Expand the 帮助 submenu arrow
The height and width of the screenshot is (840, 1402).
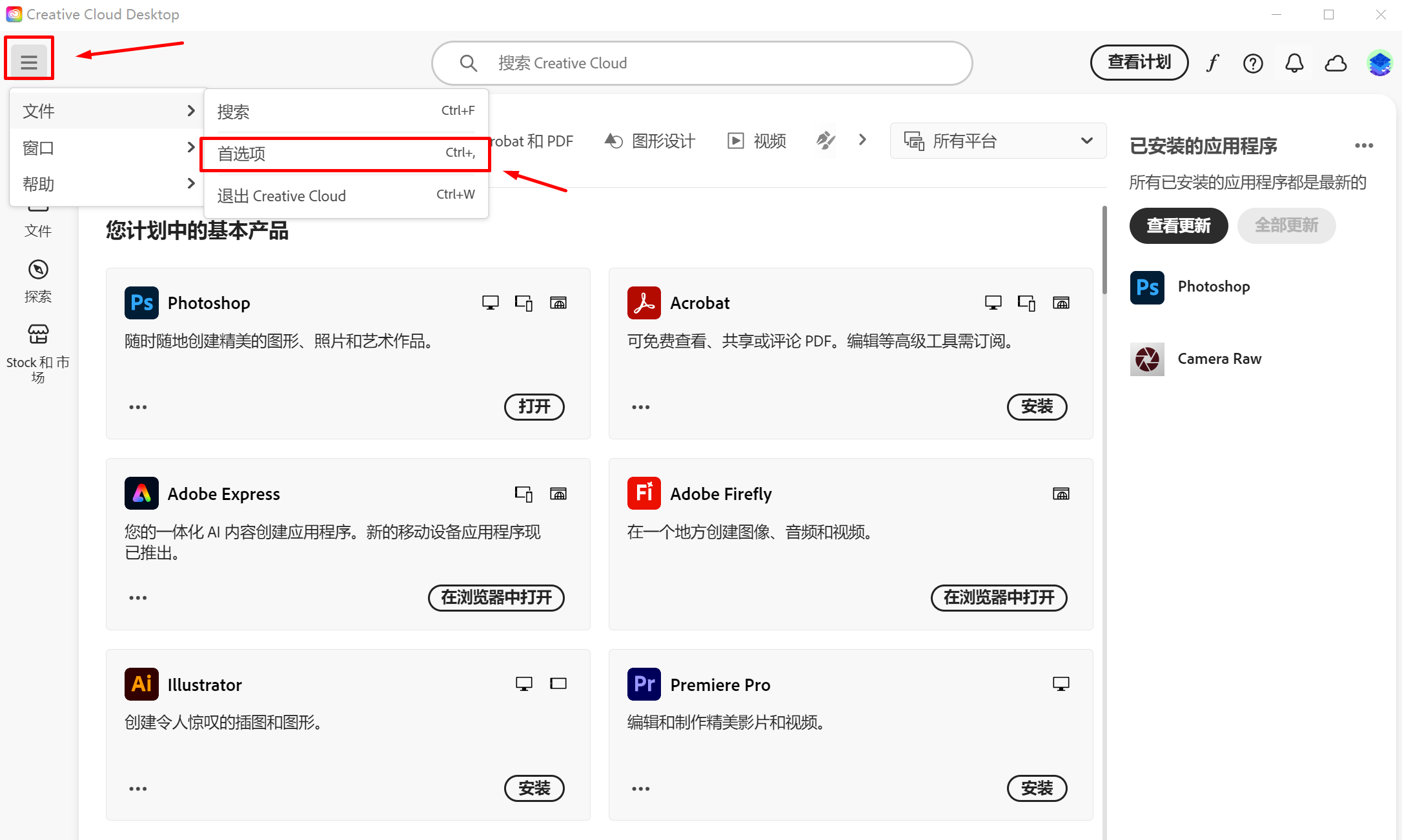tap(191, 184)
